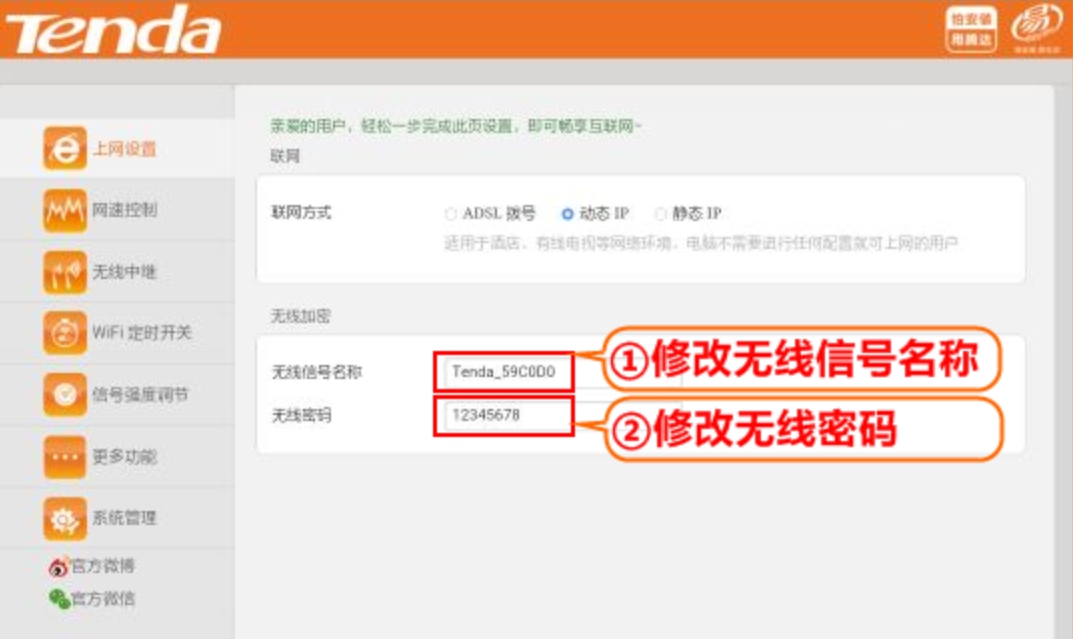Click the round swirl logo in header
This screenshot has width=1073, height=639.
pyautogui.click(x=1037, y=27)
